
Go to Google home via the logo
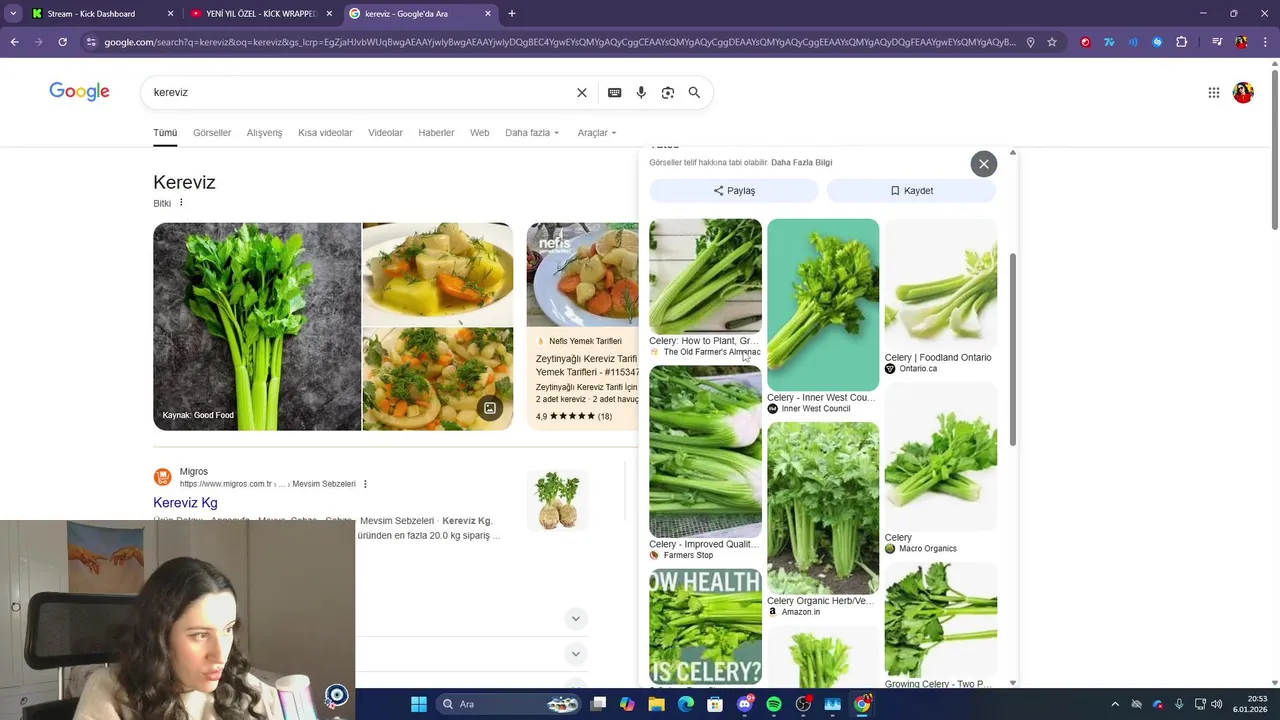click(79, 92)
